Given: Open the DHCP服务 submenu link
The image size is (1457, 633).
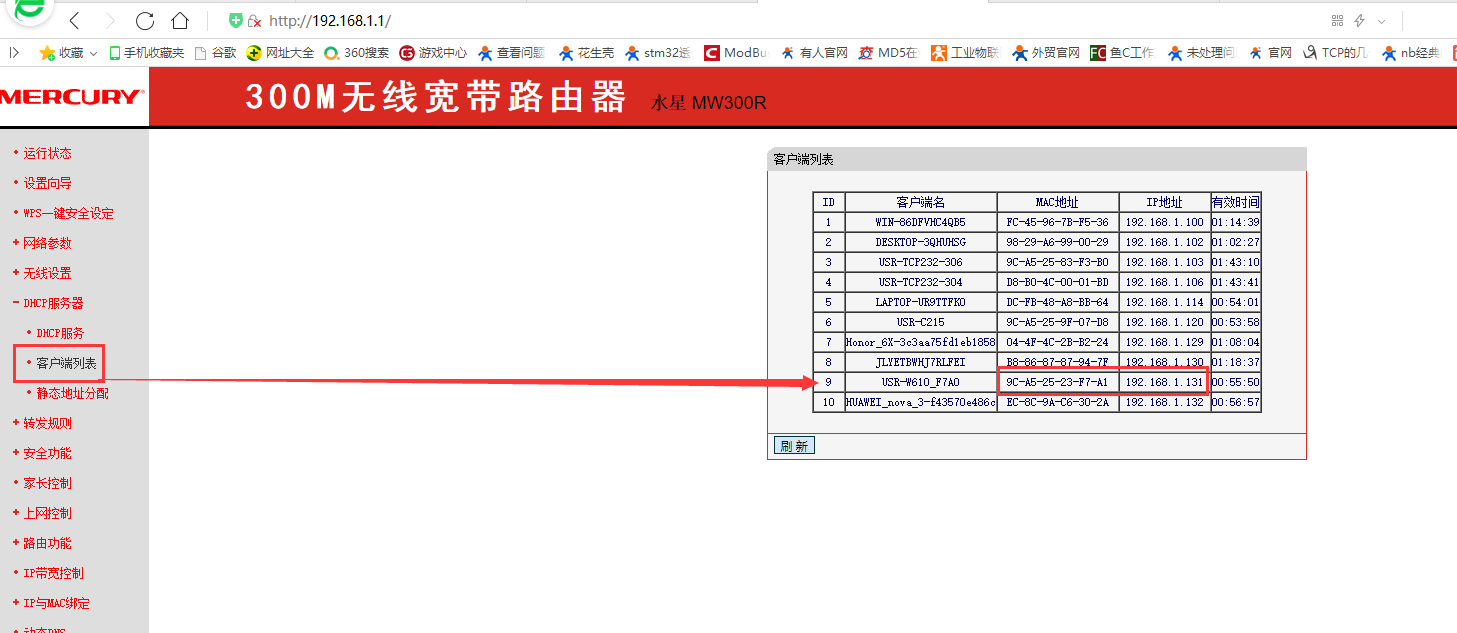Looking at the screenshot, I should (x=60, y=333).
